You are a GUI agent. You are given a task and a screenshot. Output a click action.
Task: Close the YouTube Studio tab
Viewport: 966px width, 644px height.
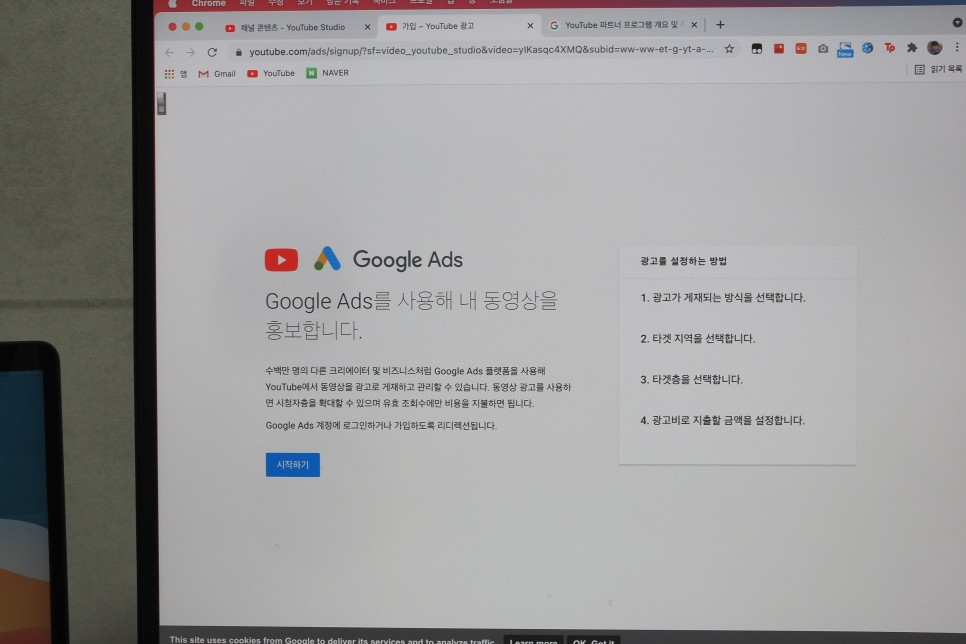368,27
